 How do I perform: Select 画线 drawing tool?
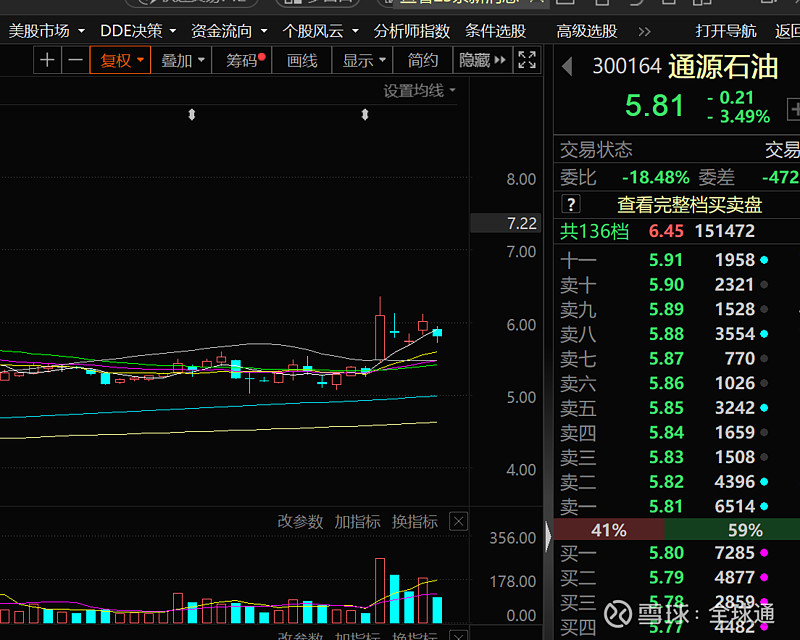click(302, 60)
